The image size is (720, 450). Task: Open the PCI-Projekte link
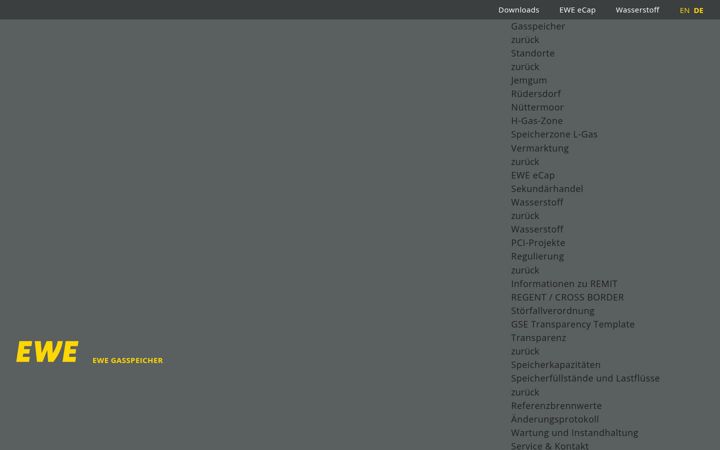[538, 243]
